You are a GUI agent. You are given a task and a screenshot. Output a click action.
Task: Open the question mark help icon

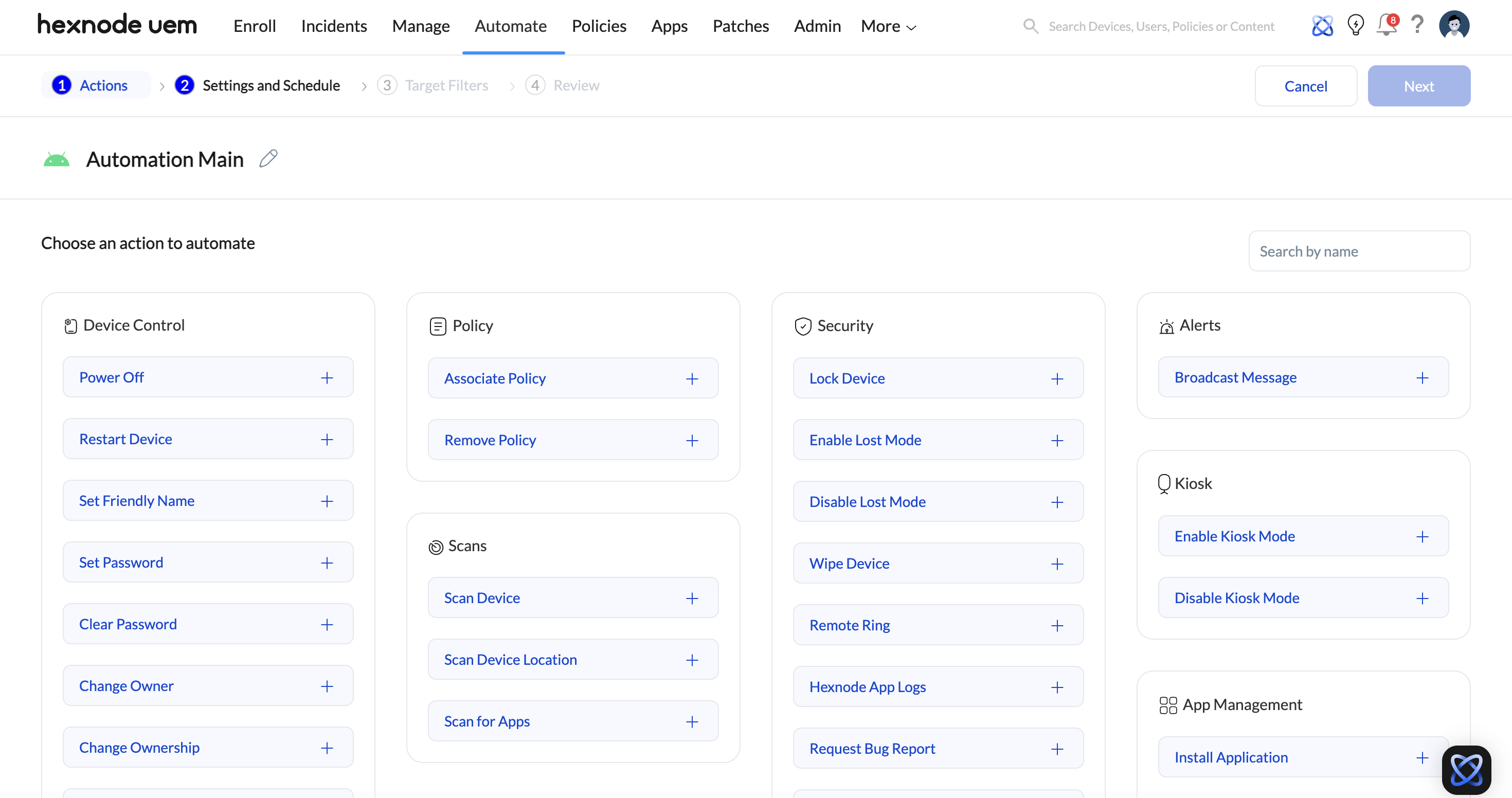coord(1417,25)
